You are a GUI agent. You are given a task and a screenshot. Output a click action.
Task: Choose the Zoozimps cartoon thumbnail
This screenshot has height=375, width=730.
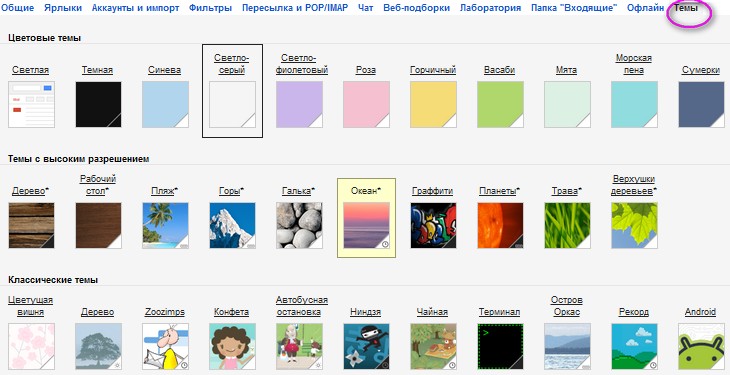(165, 347)
